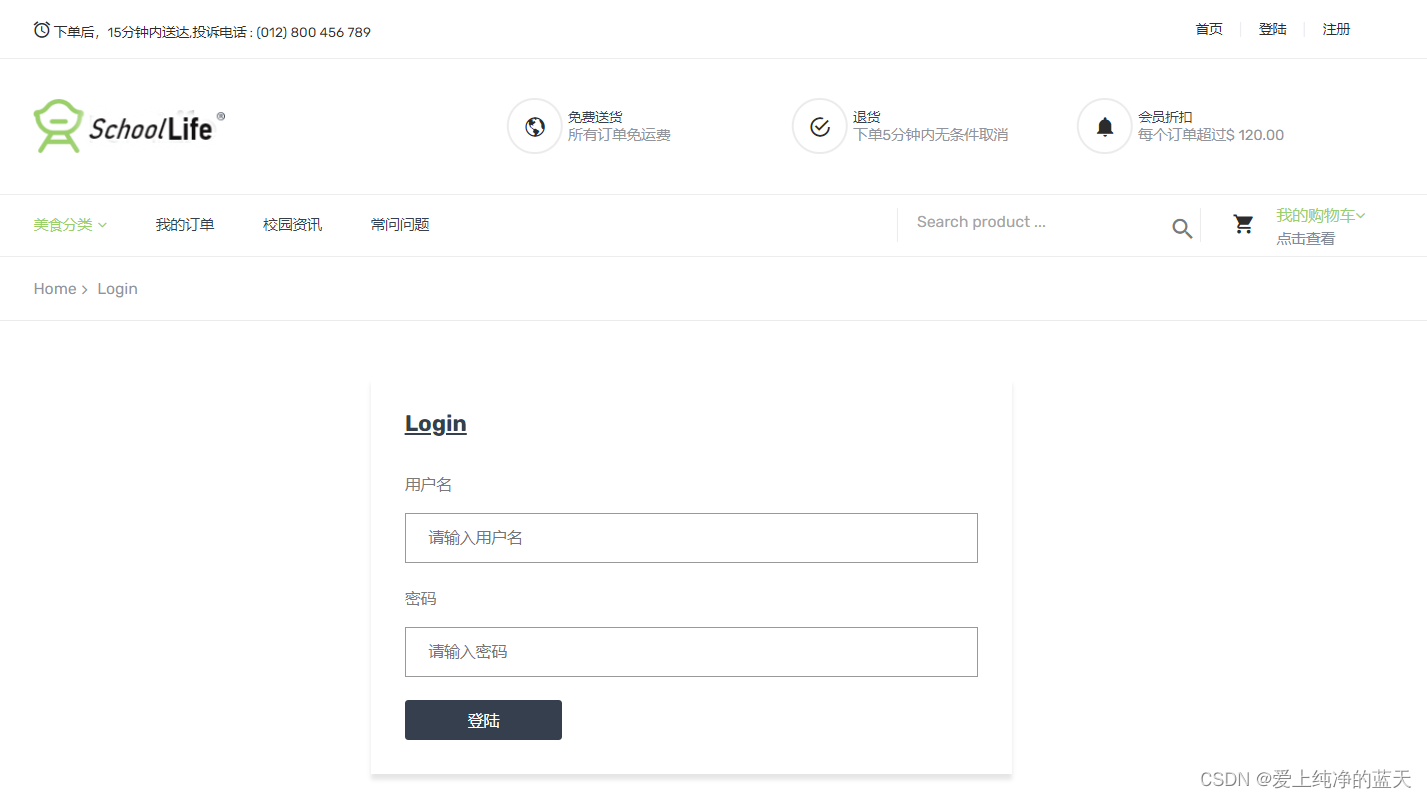Click the 每个订单超过$ 120.00 text
The height and width of the screenshot is (798, 1427).
tap(1211, 135)
